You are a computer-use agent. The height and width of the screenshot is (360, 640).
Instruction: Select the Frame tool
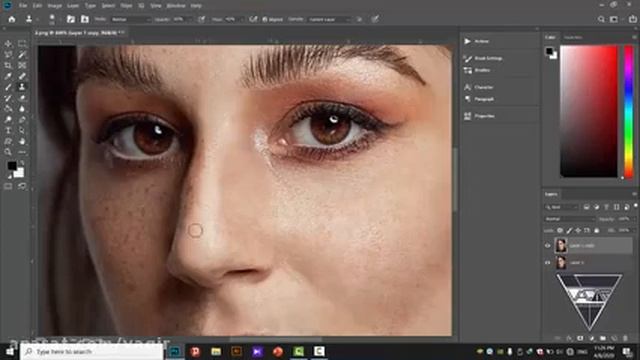click(22, 65)
